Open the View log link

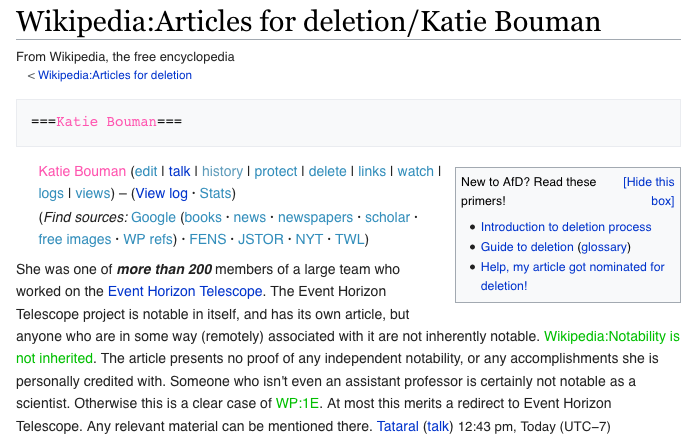[x=161, y=193]
